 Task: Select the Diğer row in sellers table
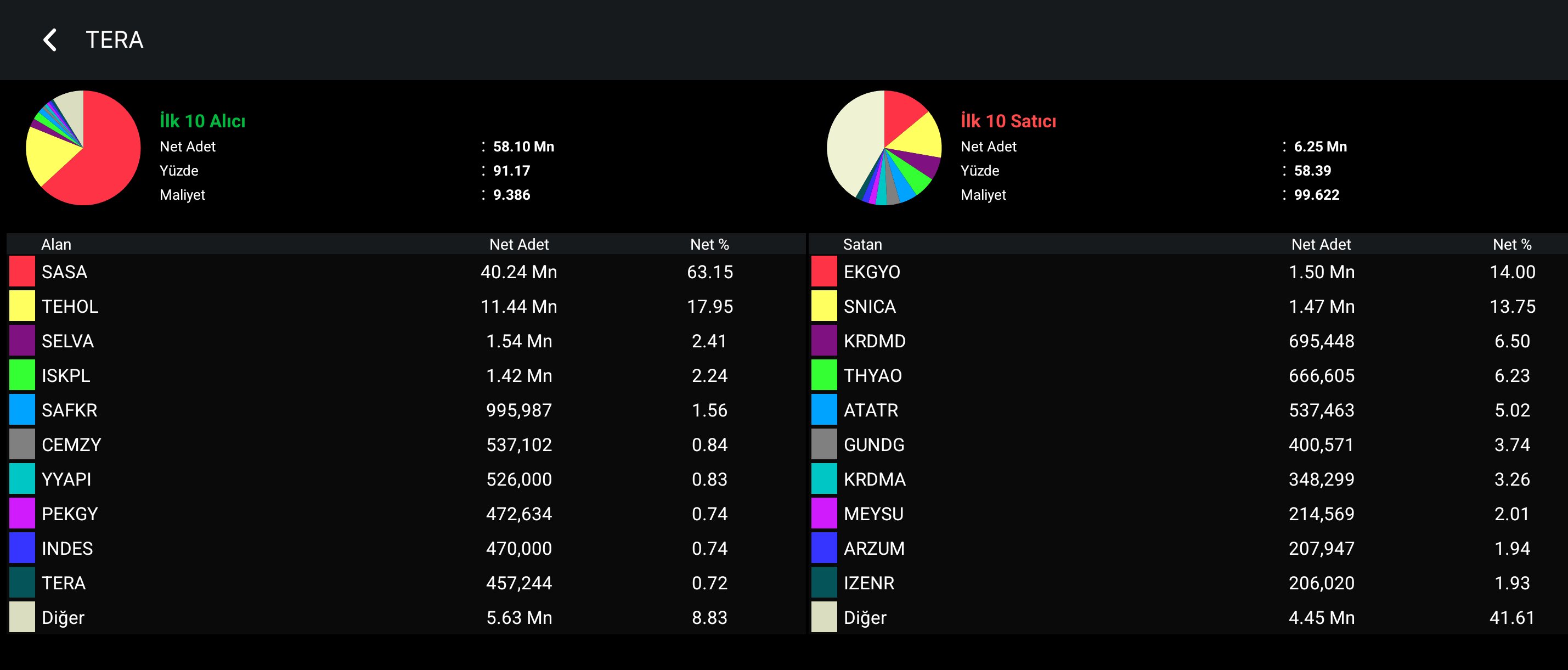coord(864,618)
